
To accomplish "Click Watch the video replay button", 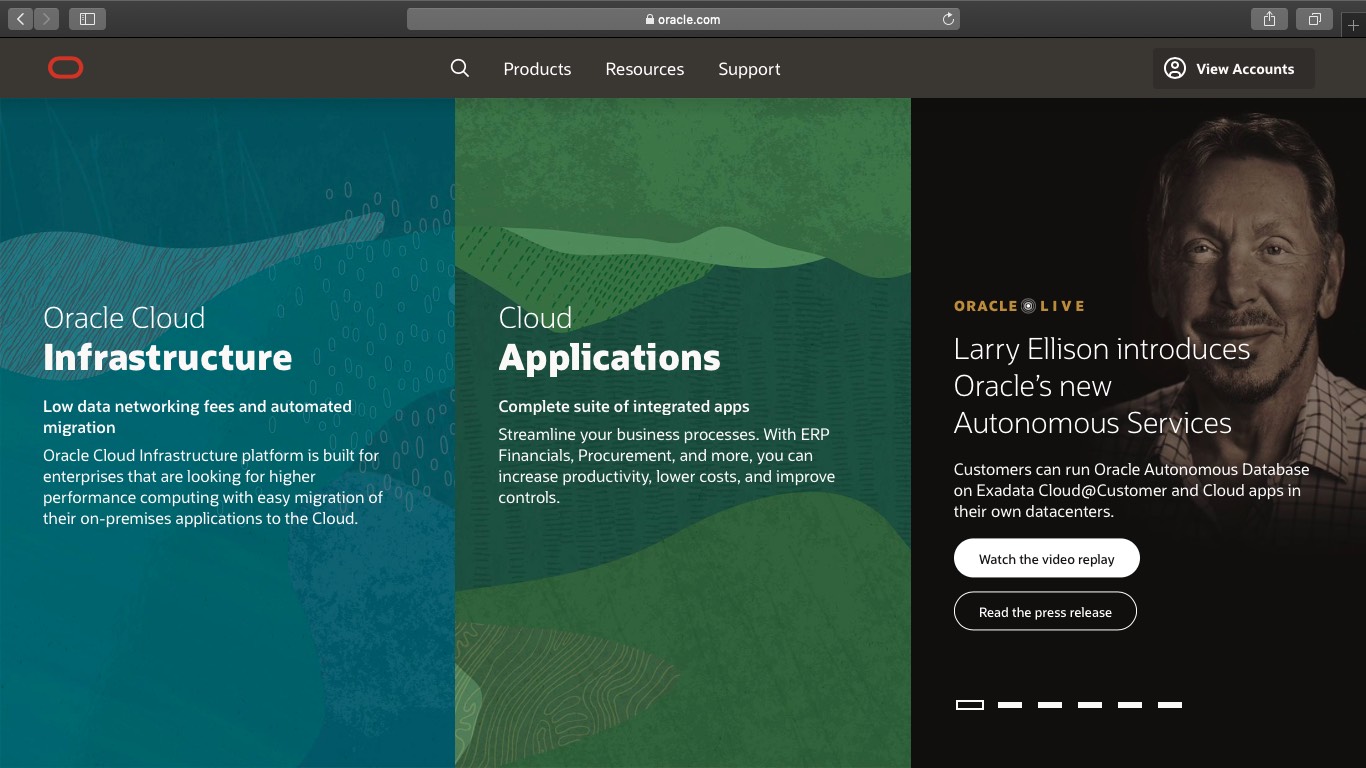I will coord(1046,559).
